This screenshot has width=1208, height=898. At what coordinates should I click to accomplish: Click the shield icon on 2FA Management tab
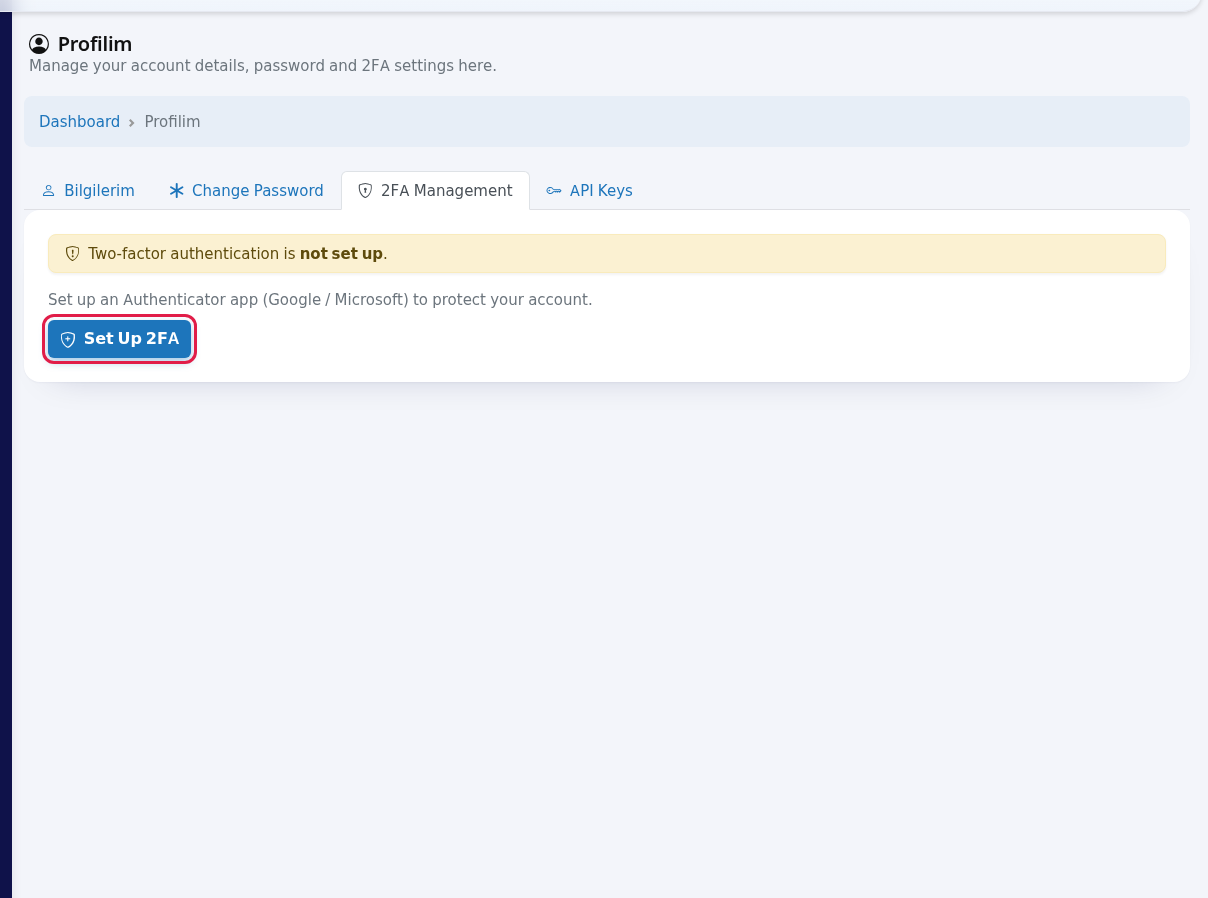[x=365, y=190]
